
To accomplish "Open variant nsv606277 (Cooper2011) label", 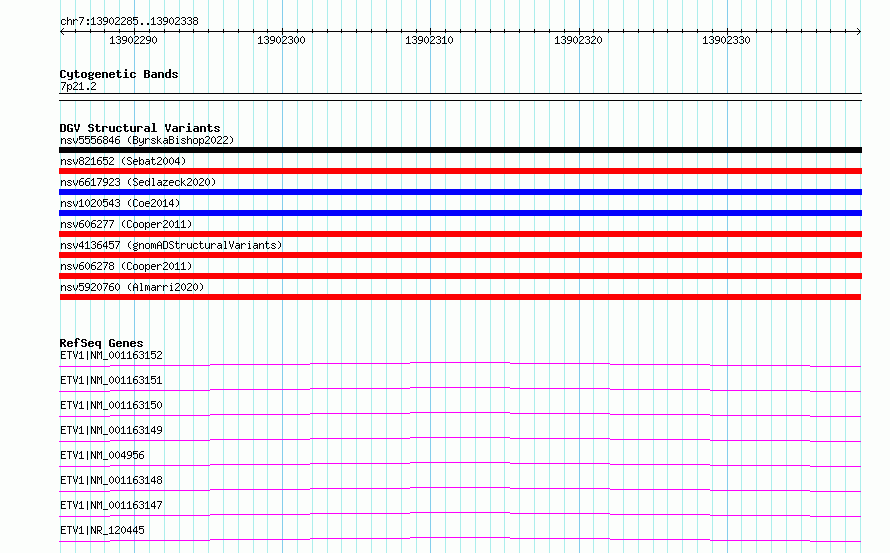I will pos(126,224).
